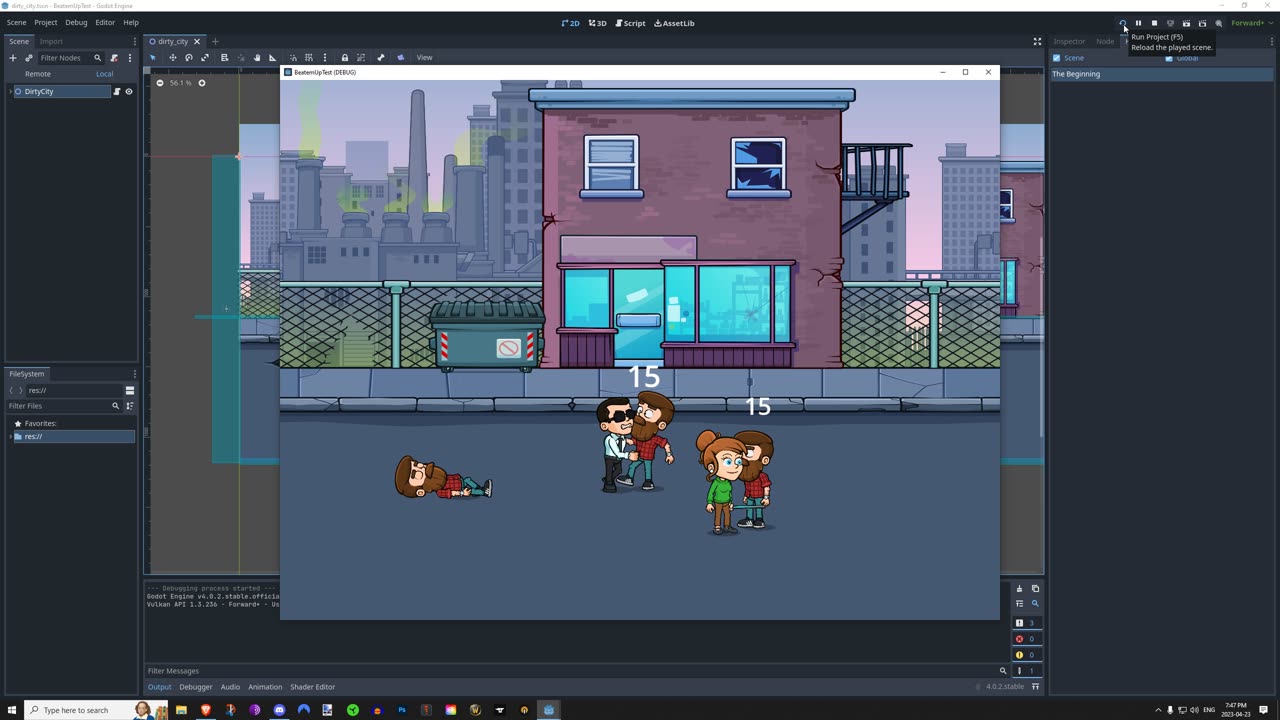Open the Editor menu
The height and width of the screenshot is (720, 1280).
[x=105, y=22]
